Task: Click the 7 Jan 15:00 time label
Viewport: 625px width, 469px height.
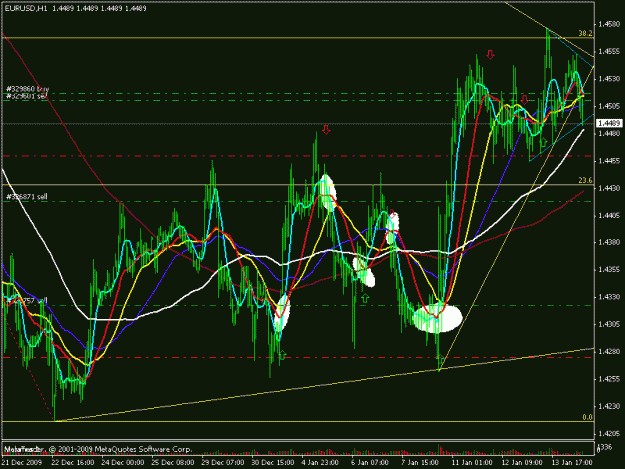Action: (x=420, y=463)
